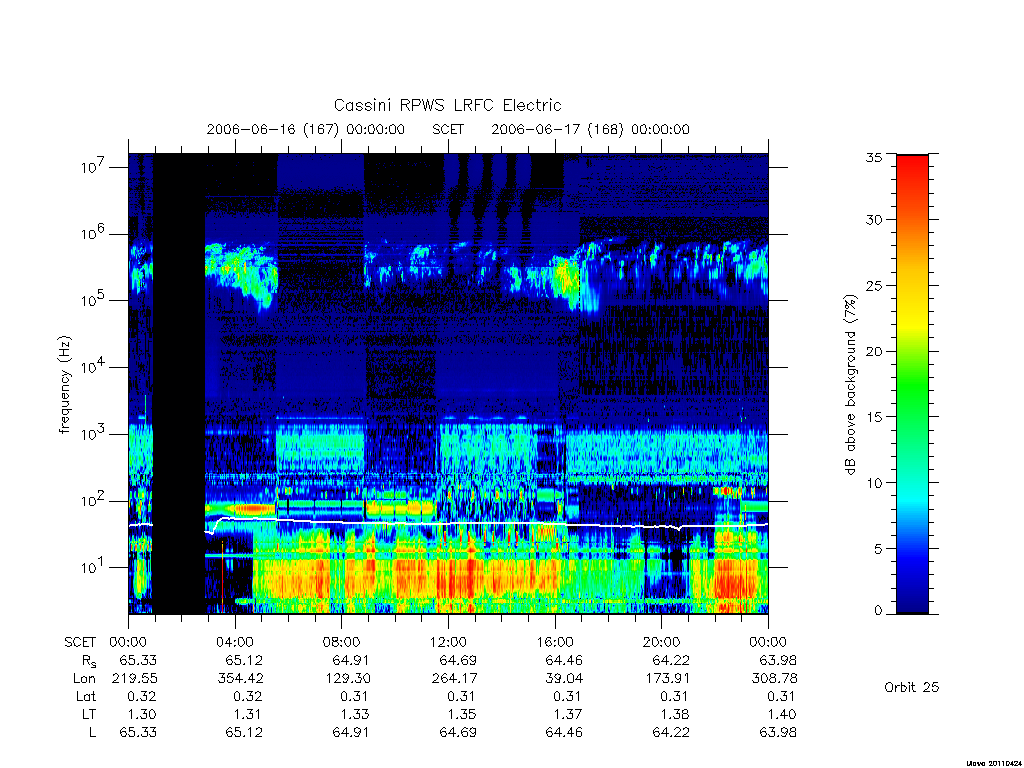Viewport: 1024px width, 768px height.
Task: Click the 20:00 SCET time tick label
Action: click(x=661, y=642)
